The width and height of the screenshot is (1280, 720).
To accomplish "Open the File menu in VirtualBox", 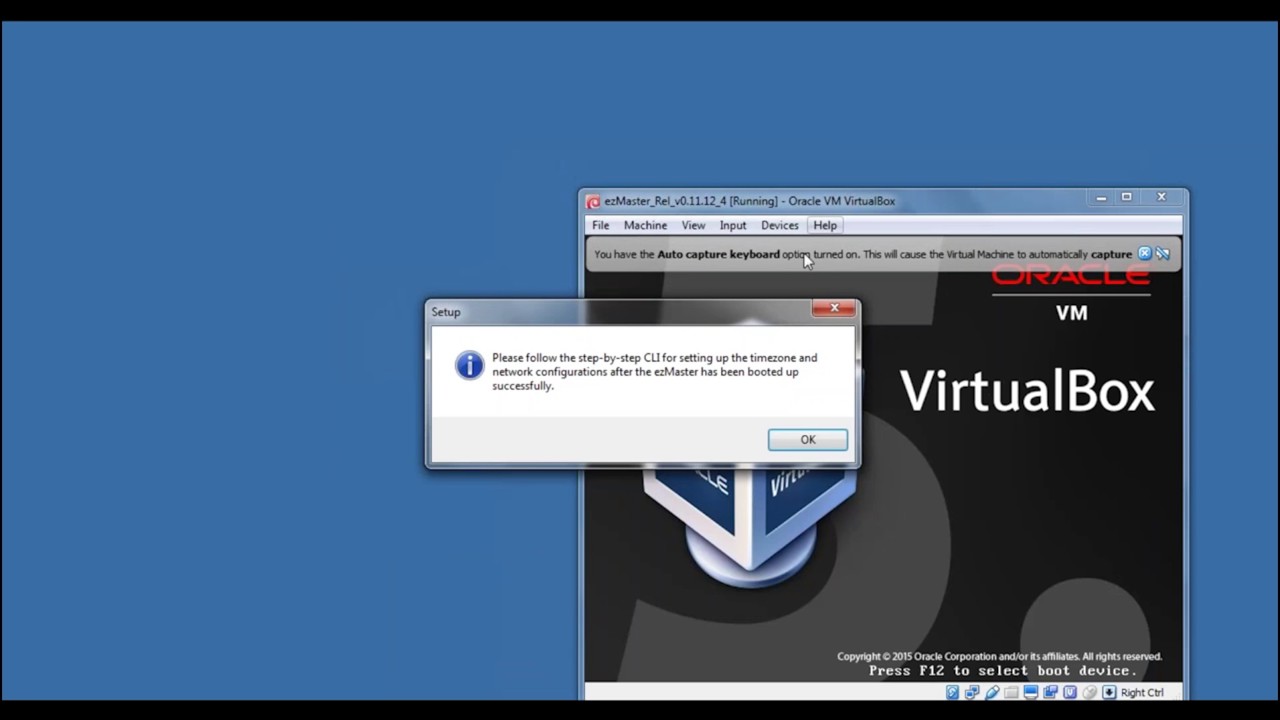I will pyautogui.click(x=600, y=226).
